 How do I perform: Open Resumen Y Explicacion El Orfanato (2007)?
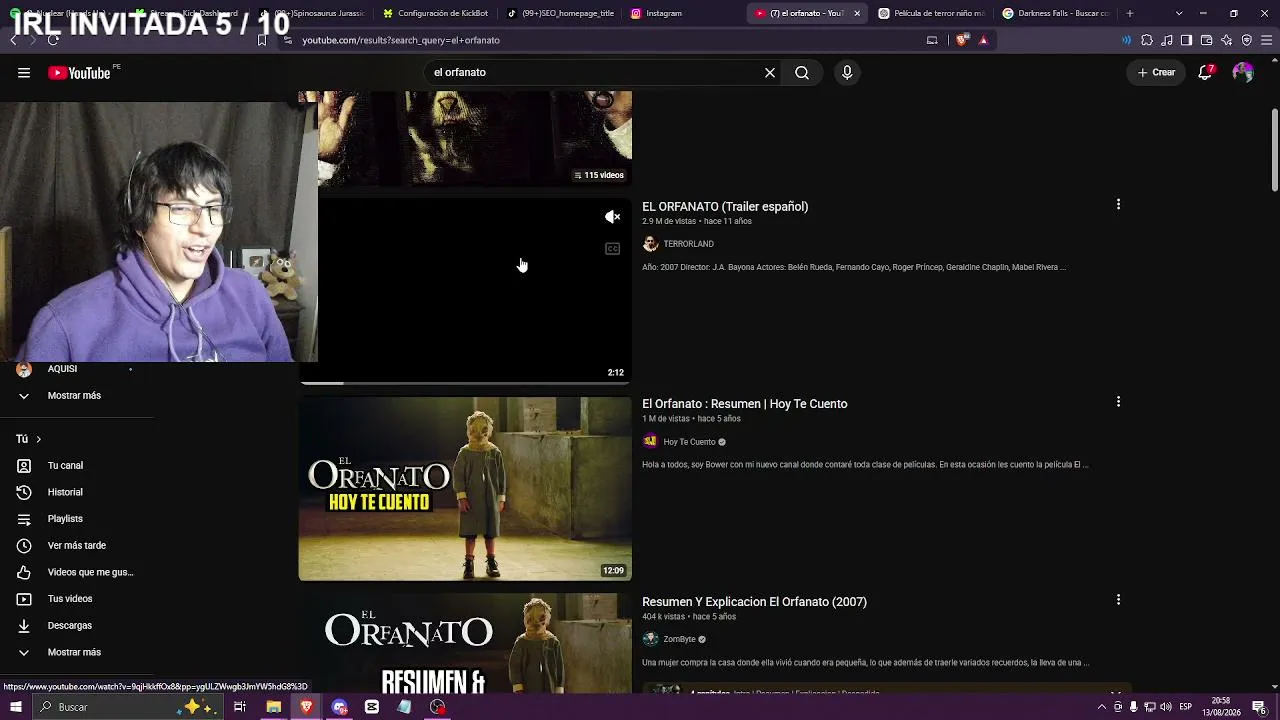pos(754,602)
